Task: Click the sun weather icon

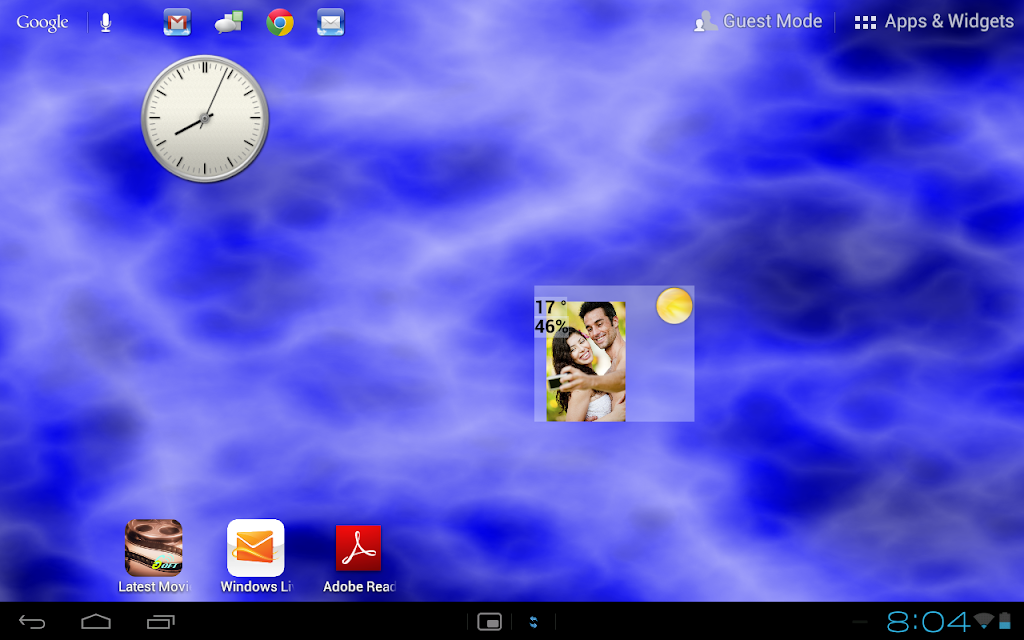Action: pos(674,306)
